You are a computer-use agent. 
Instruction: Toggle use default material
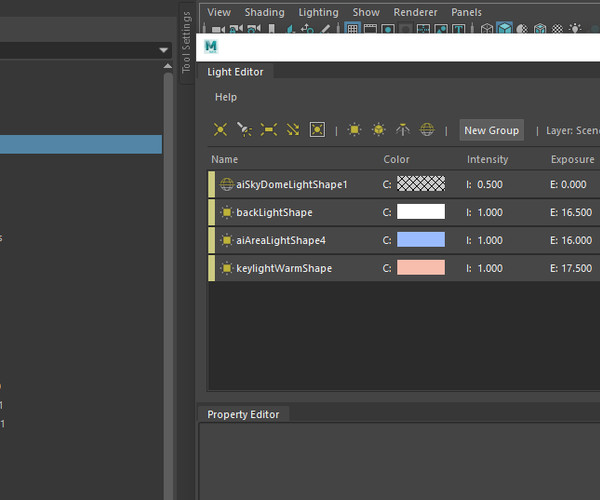(522, 29)
